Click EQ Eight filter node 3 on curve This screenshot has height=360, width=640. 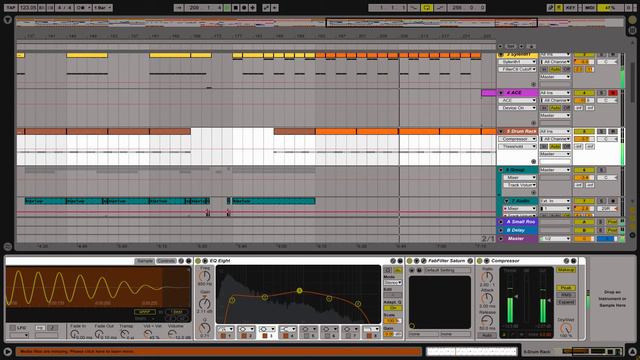[300, 291]
